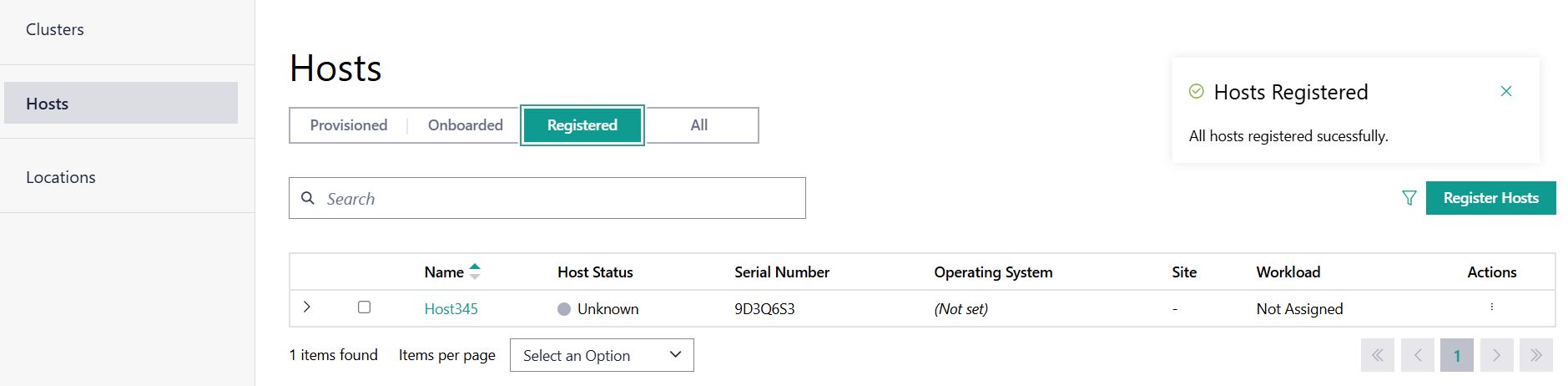Select the Host345 row checkbox
The image size is (1568, 386).
pyautogui.click(x=364, y=307)
